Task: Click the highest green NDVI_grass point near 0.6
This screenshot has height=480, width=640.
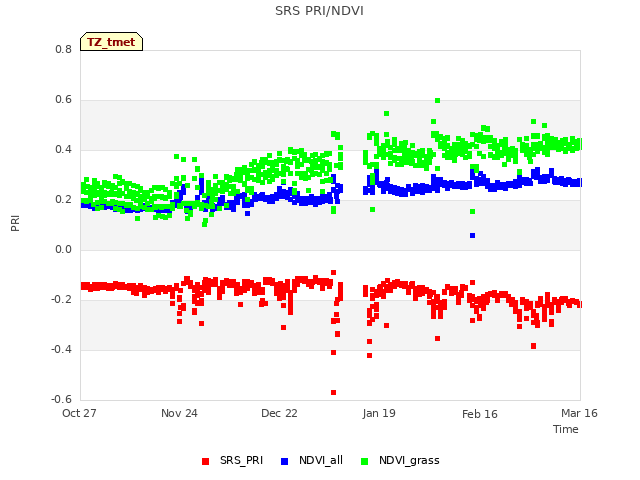Action: click(438, 100)
